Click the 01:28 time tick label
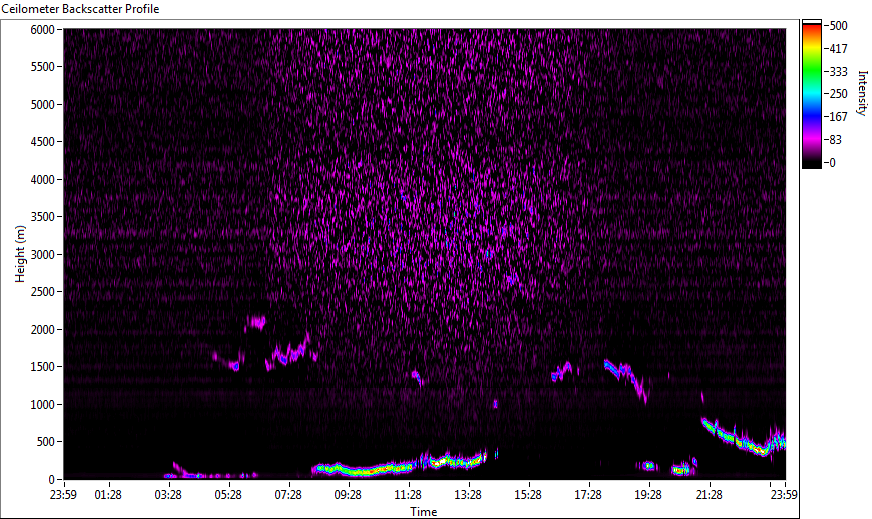 click(x=108, y=495)
